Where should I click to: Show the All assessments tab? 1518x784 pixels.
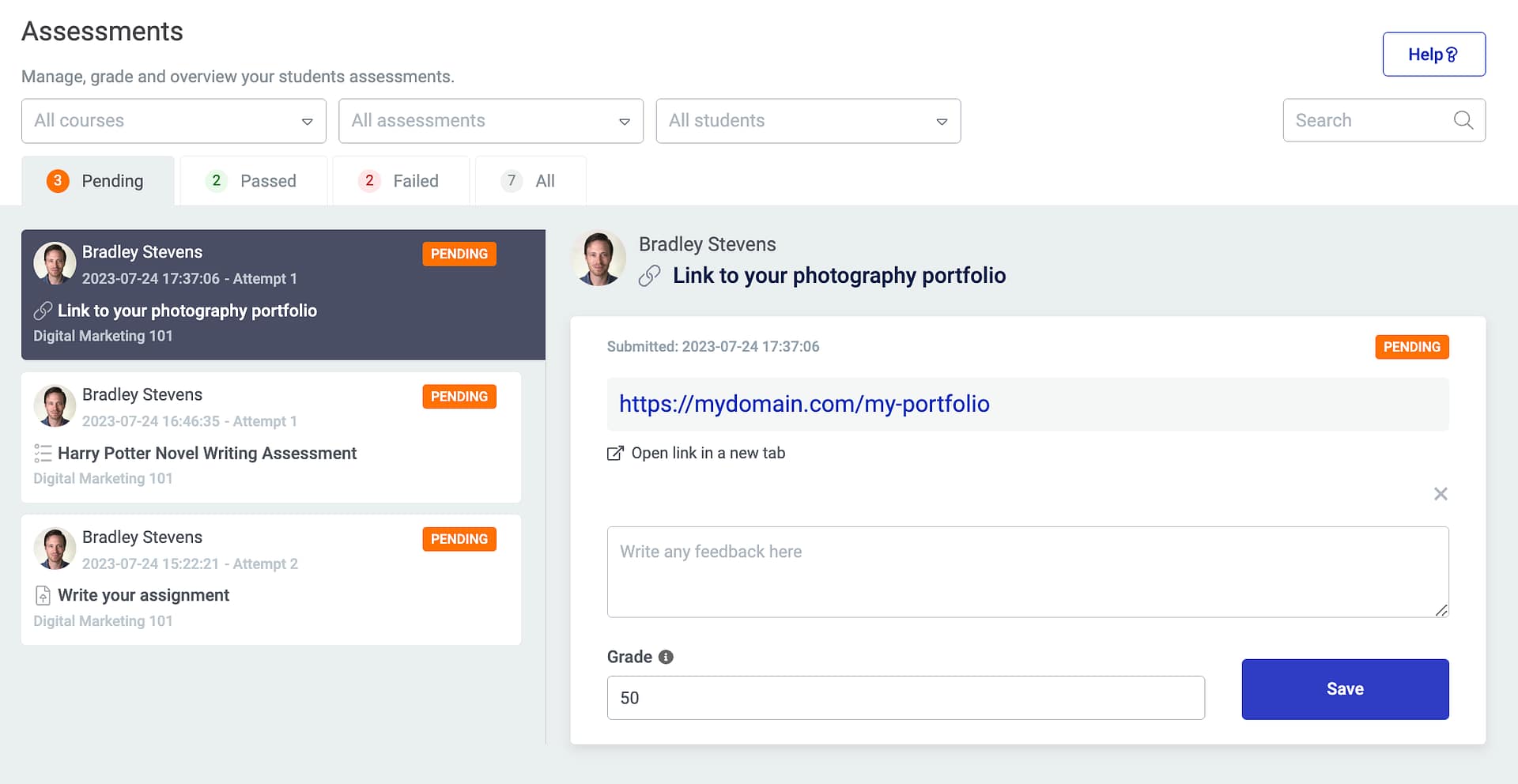tap(530, 181)
